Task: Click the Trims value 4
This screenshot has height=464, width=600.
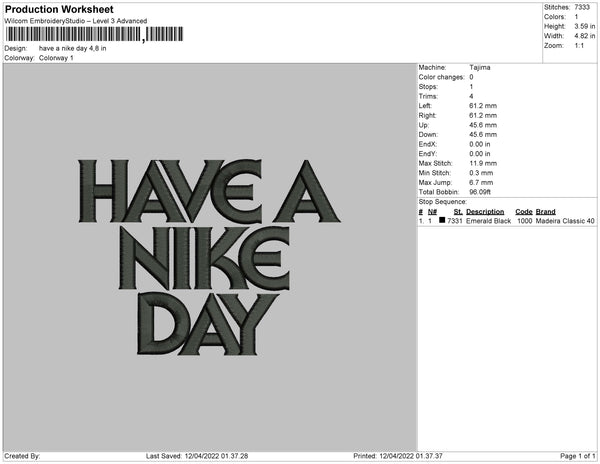Action: coord(471,96)
